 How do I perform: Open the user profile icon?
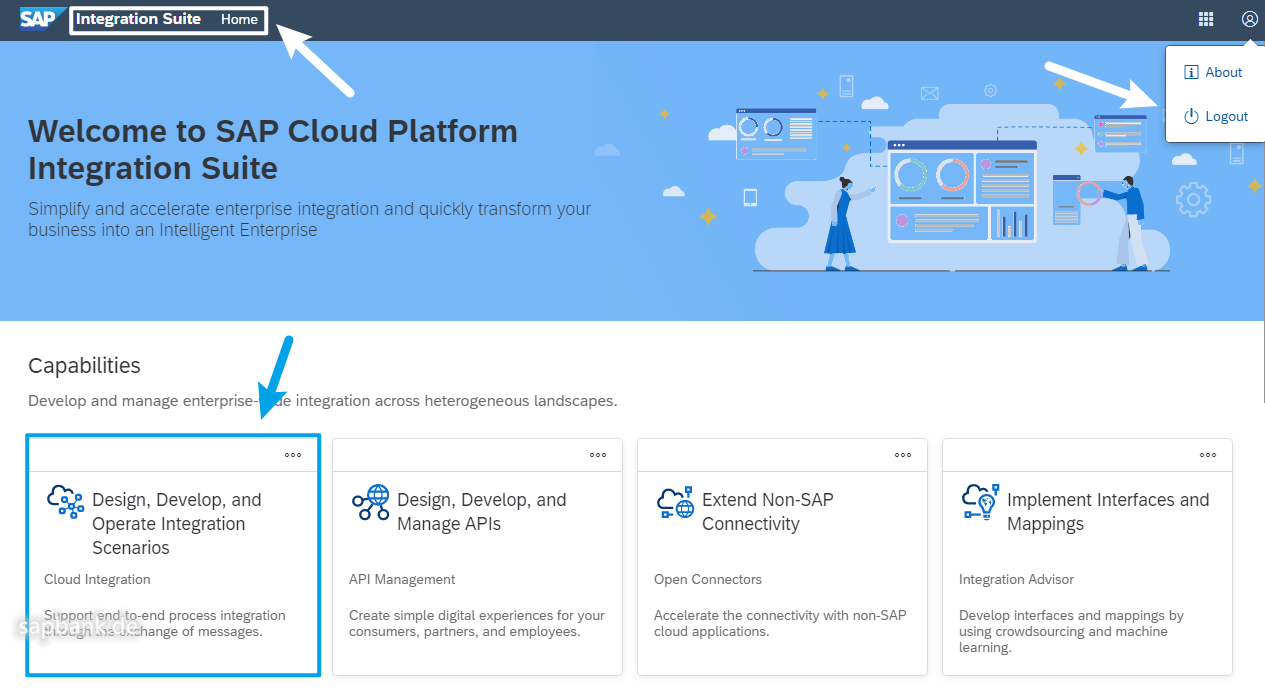(1249, 19)
